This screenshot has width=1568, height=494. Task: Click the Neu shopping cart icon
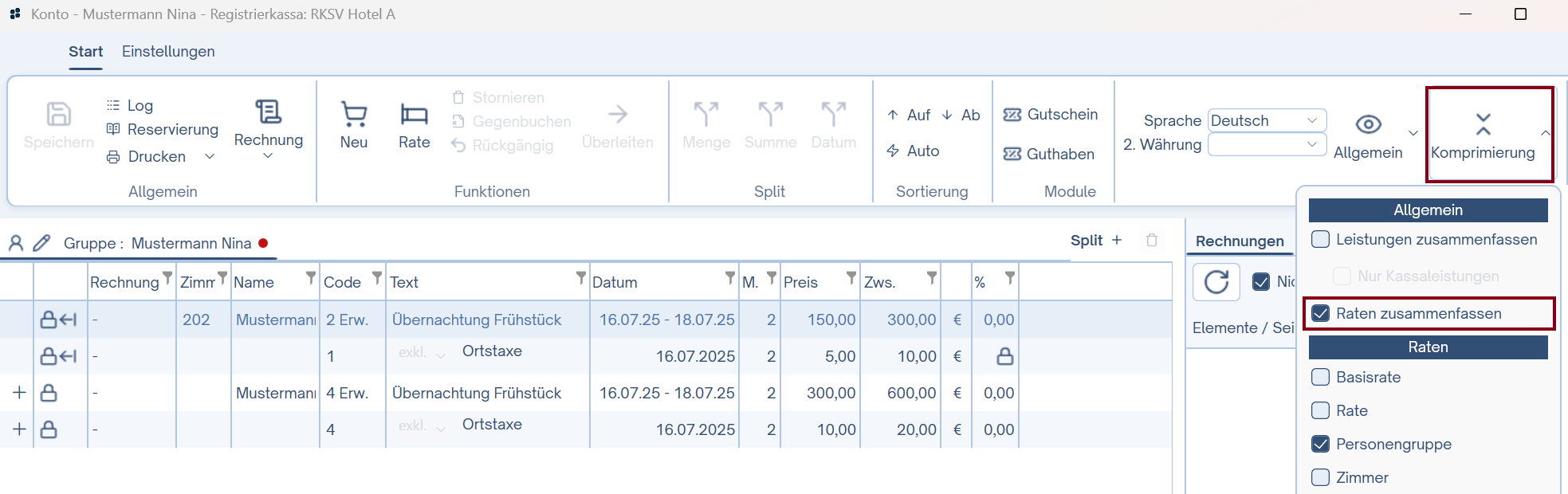click(354, 116)
